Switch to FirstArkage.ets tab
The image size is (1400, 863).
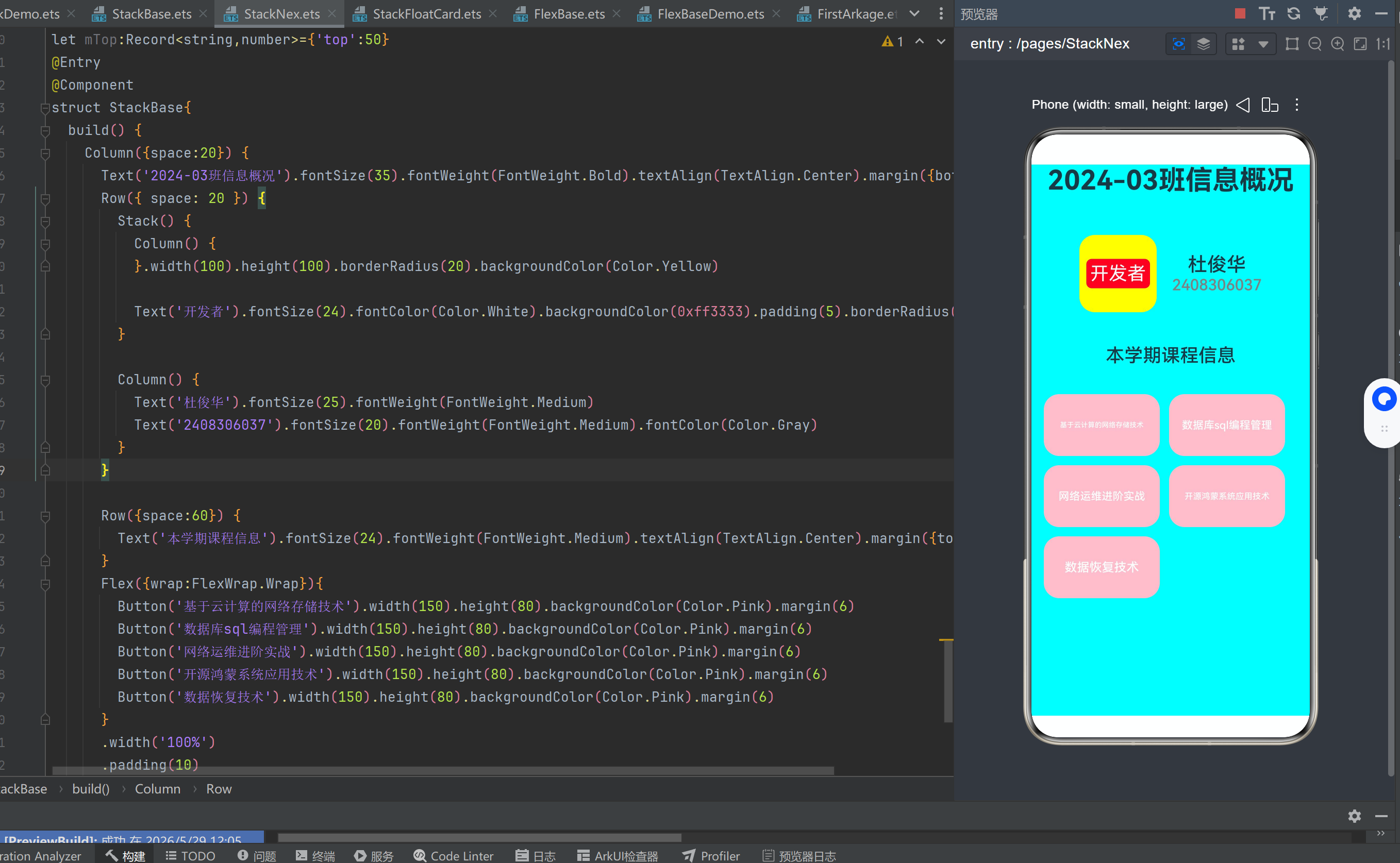pos(848,14)
